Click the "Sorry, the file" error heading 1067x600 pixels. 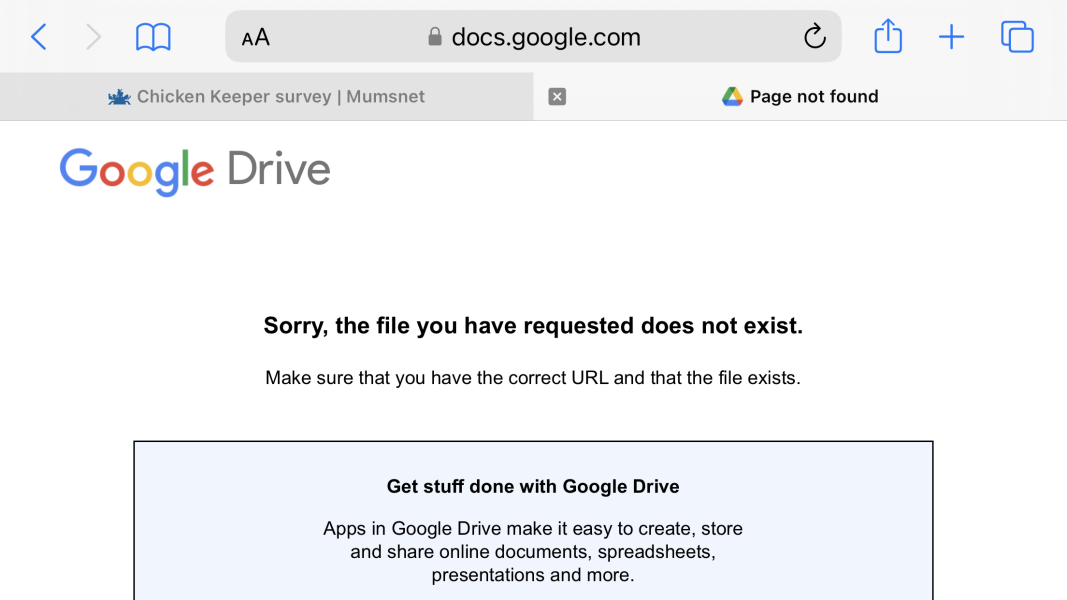pos(533,326)
